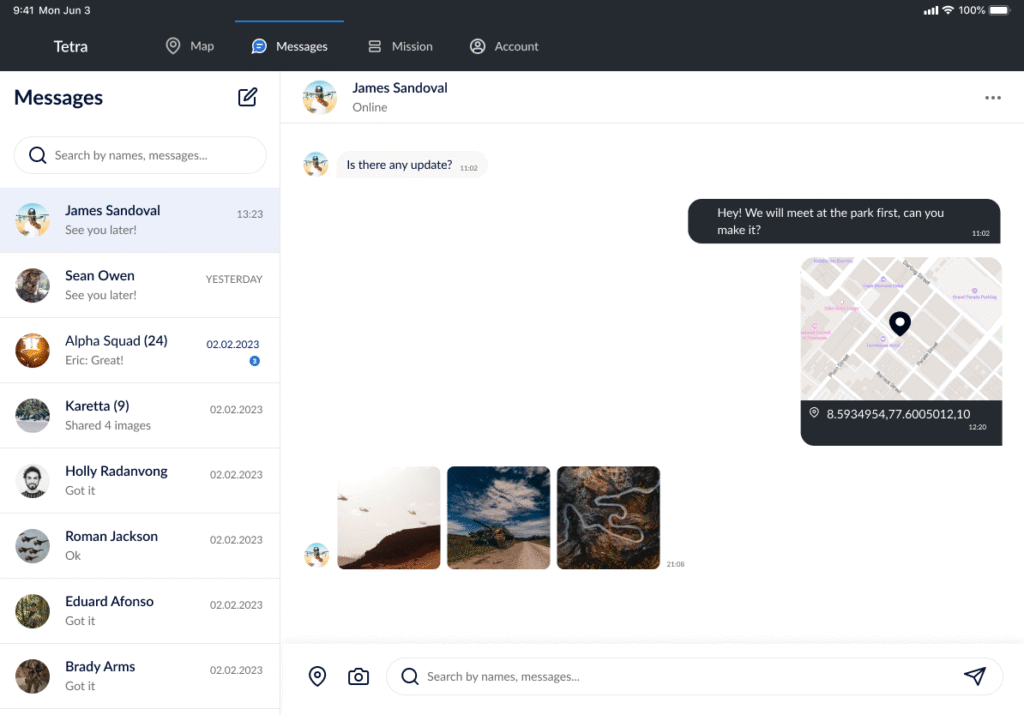
Task: Click the camera icon in message bar
Action: pyautogui.click(x=358, y=677)
